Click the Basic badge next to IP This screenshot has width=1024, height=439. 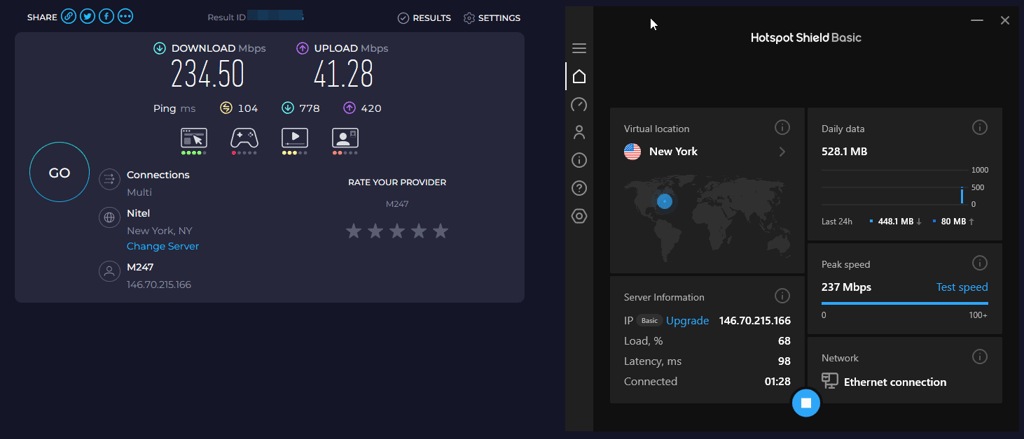(649, 321)
